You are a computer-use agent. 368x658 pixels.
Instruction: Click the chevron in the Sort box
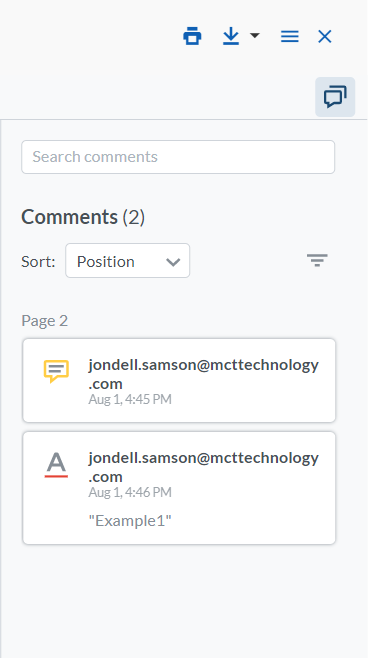[173, 262]
